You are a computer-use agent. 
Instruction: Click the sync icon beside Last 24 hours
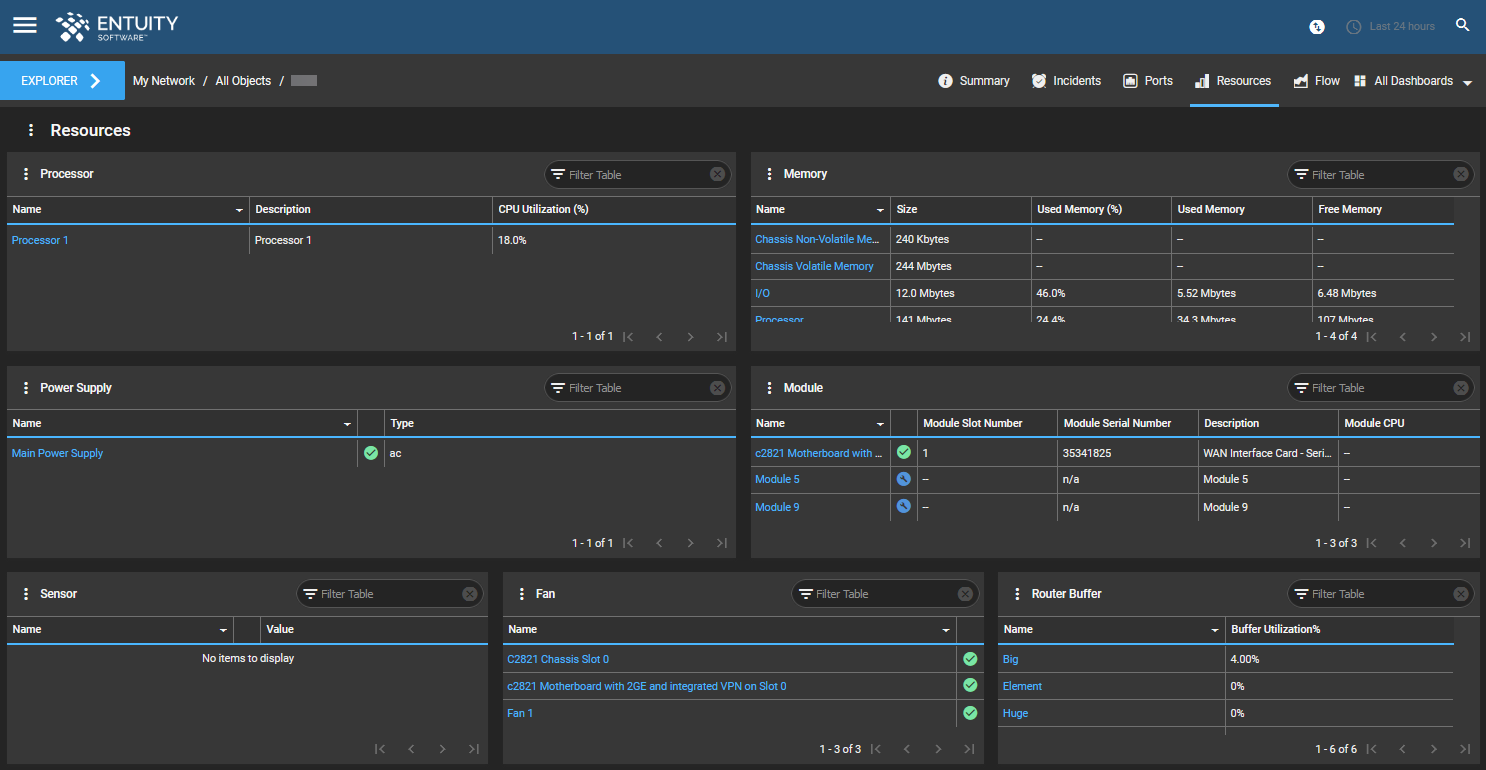pos(1317,26)
